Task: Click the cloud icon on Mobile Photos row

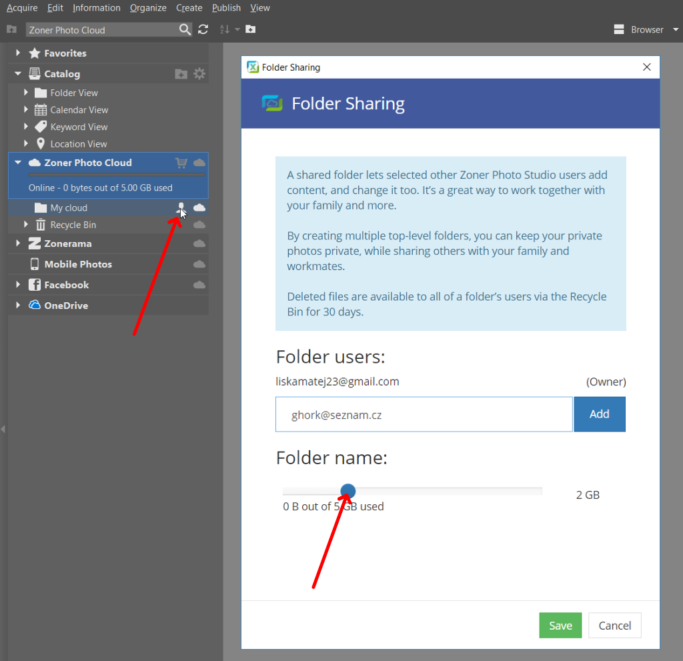Action: (x=199, y=264)
